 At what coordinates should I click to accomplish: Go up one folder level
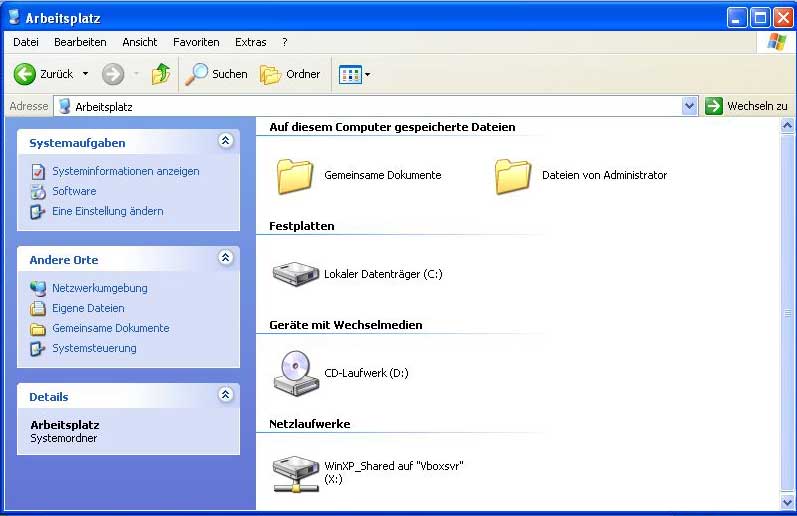[x=161, y=74]
